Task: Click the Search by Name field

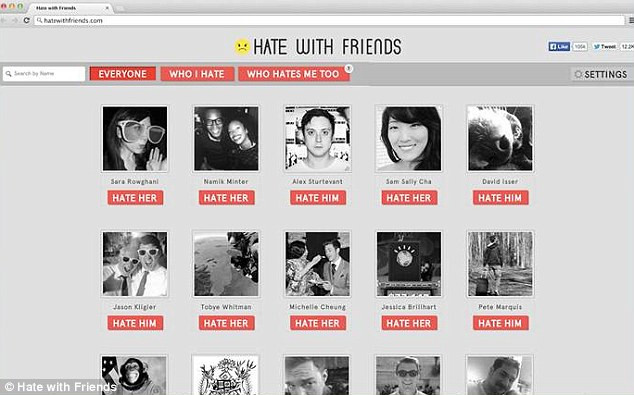Action: pos(44,74)
